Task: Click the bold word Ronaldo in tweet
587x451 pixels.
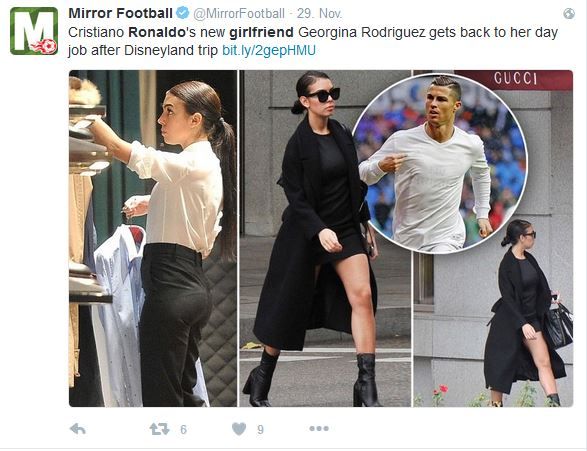Action: 157,33
